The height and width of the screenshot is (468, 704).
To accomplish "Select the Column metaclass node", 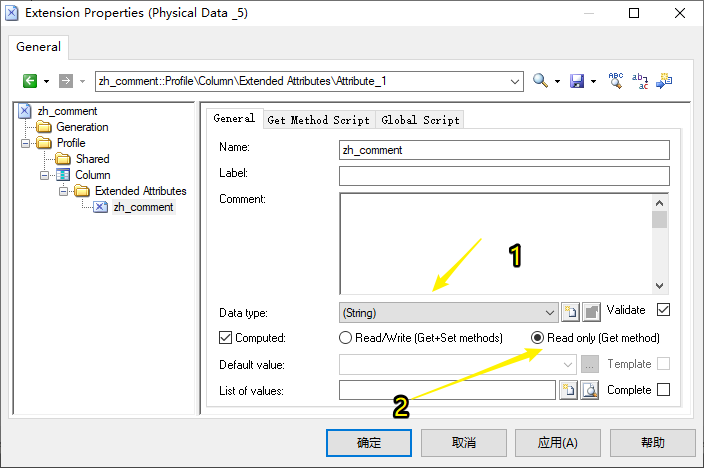I will pos(92,175).
